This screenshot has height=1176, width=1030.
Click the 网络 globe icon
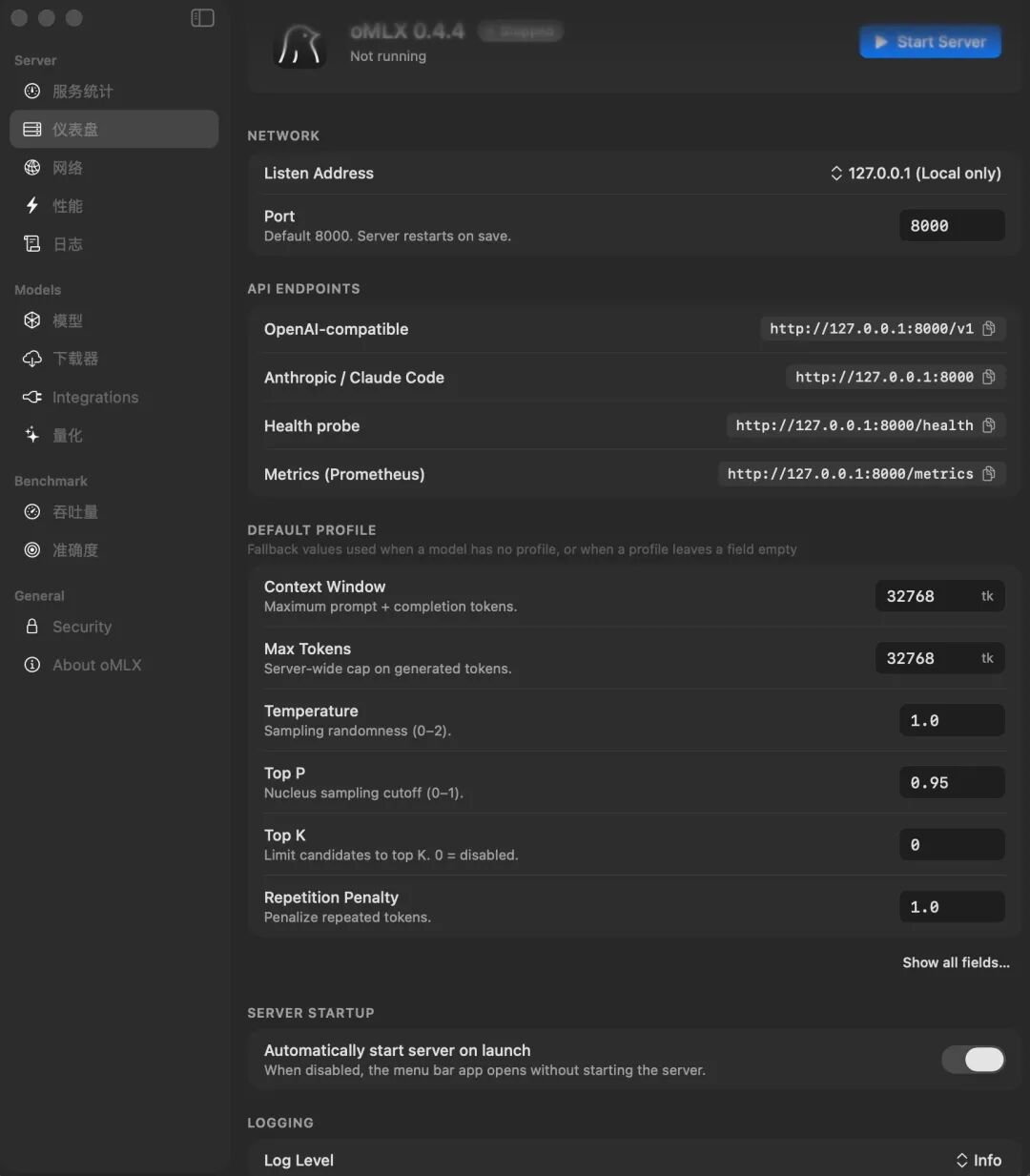coord(32,167)
